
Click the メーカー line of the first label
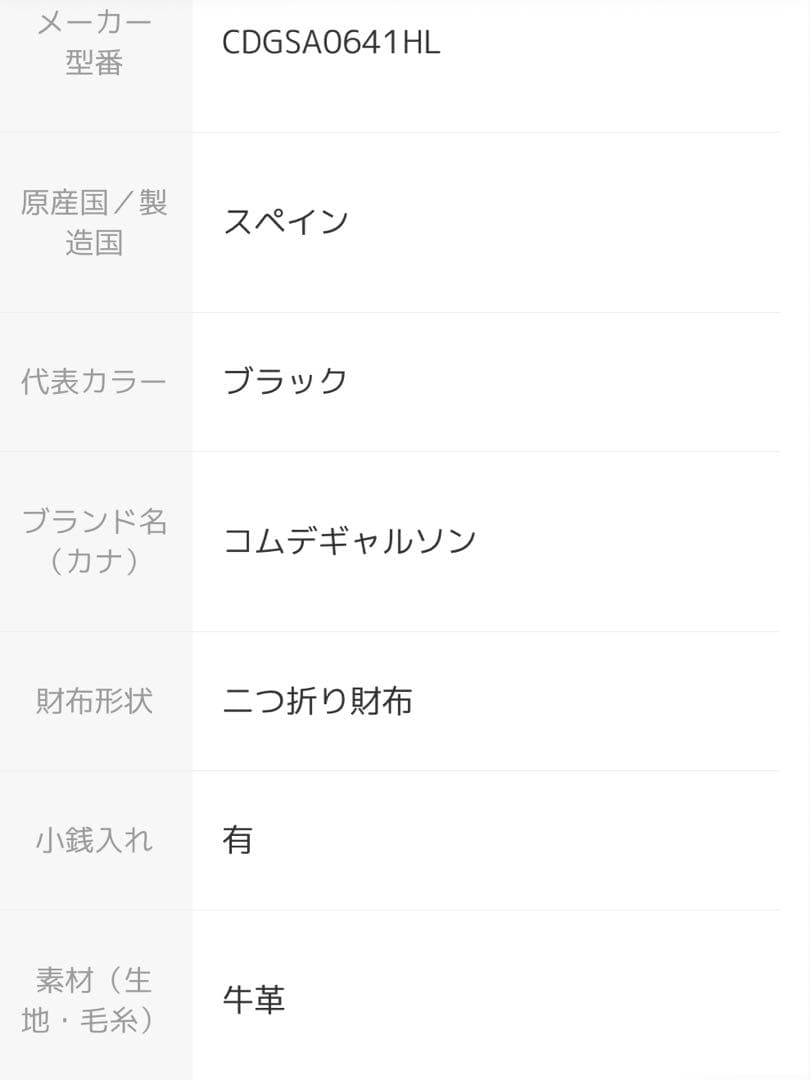[94, 23]
